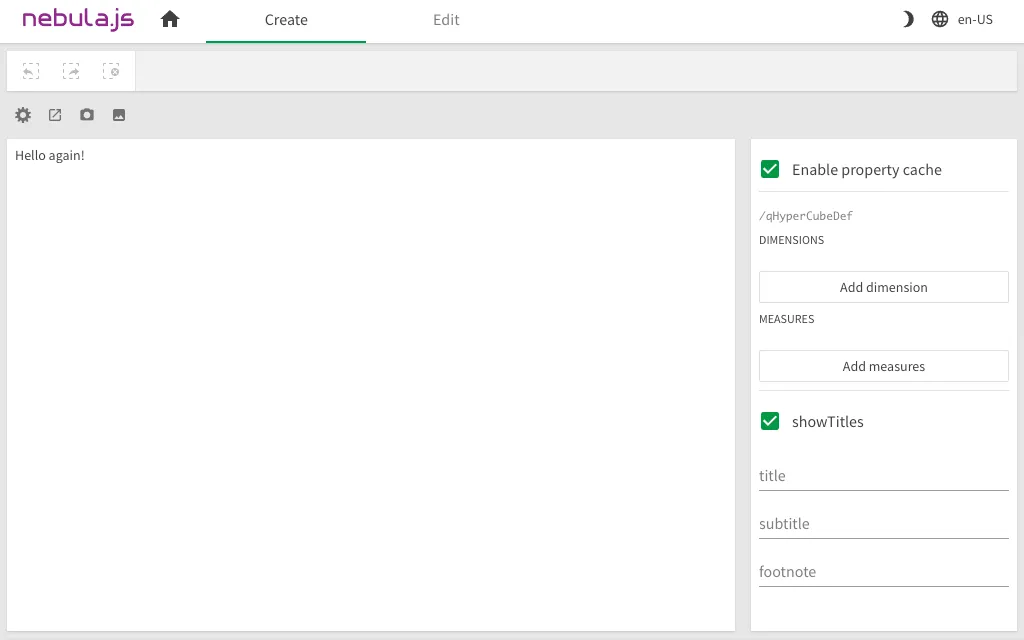Uncheck the showTitles checkbox
The image size is (1024, 640).
coord(770,421)
